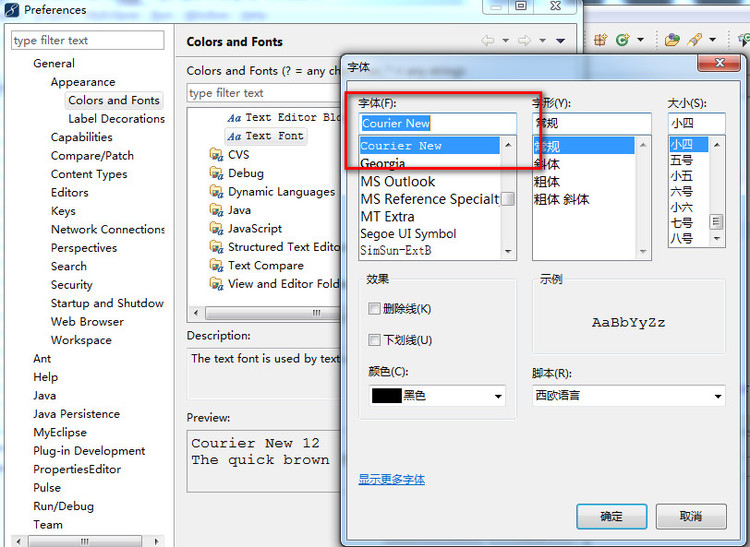This screenshot has width=750, height=547.
Task: Open the back history dropdown arrow
Action: point(506,41)
